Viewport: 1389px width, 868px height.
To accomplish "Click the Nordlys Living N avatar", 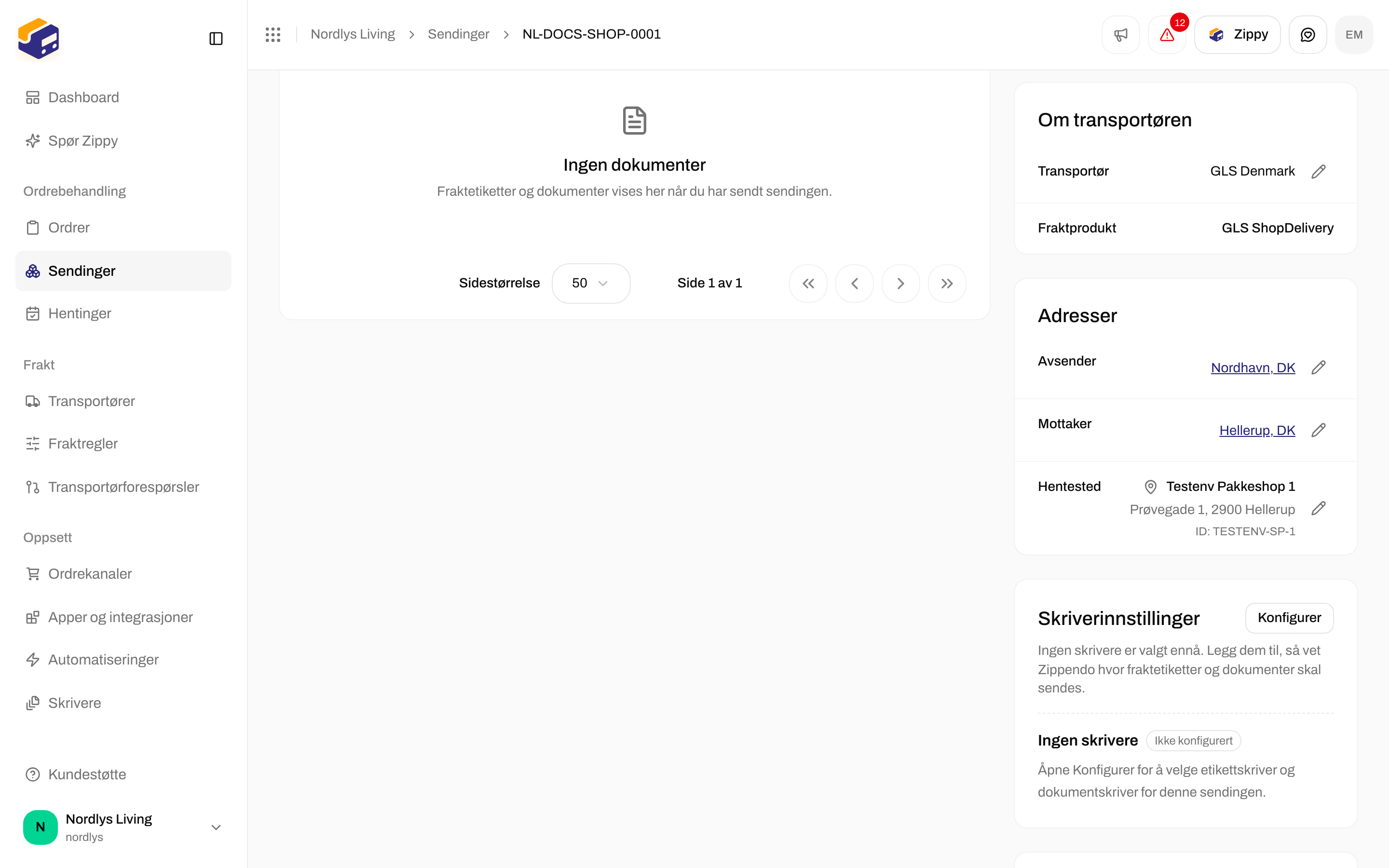I will tap(40, 827).
